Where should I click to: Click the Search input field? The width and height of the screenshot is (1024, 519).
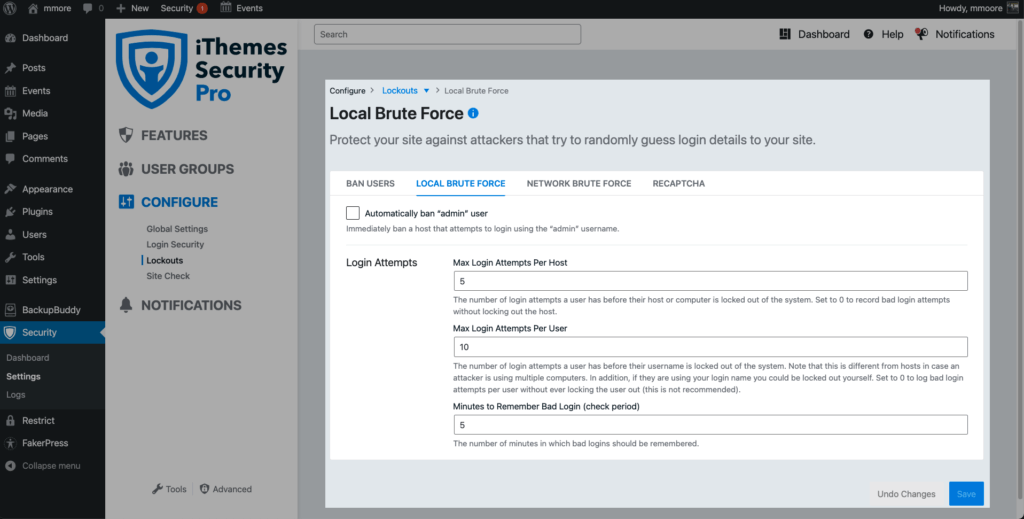coord(447,35)
